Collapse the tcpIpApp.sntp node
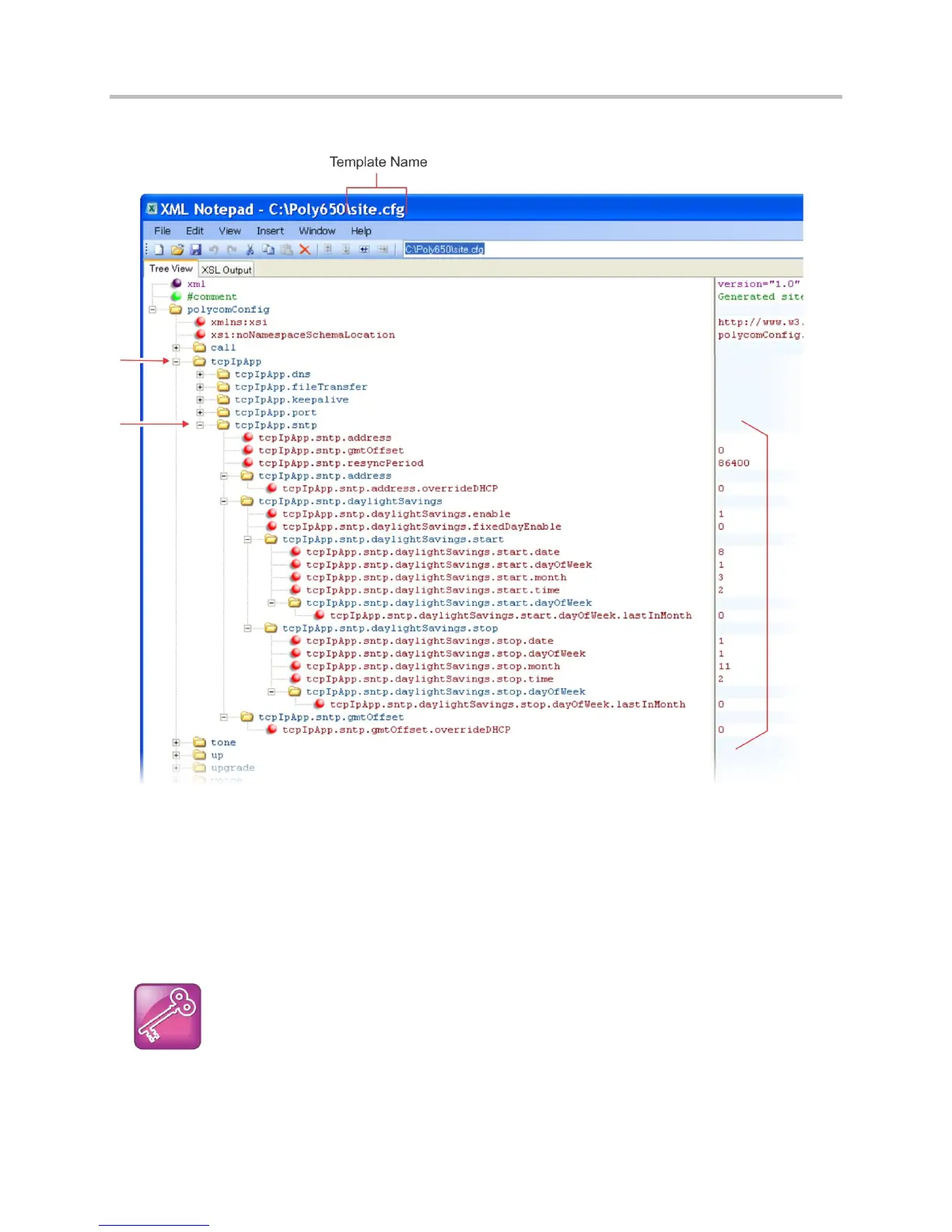The height and width of the screenshot is (1232, 952). click(201, 425)
